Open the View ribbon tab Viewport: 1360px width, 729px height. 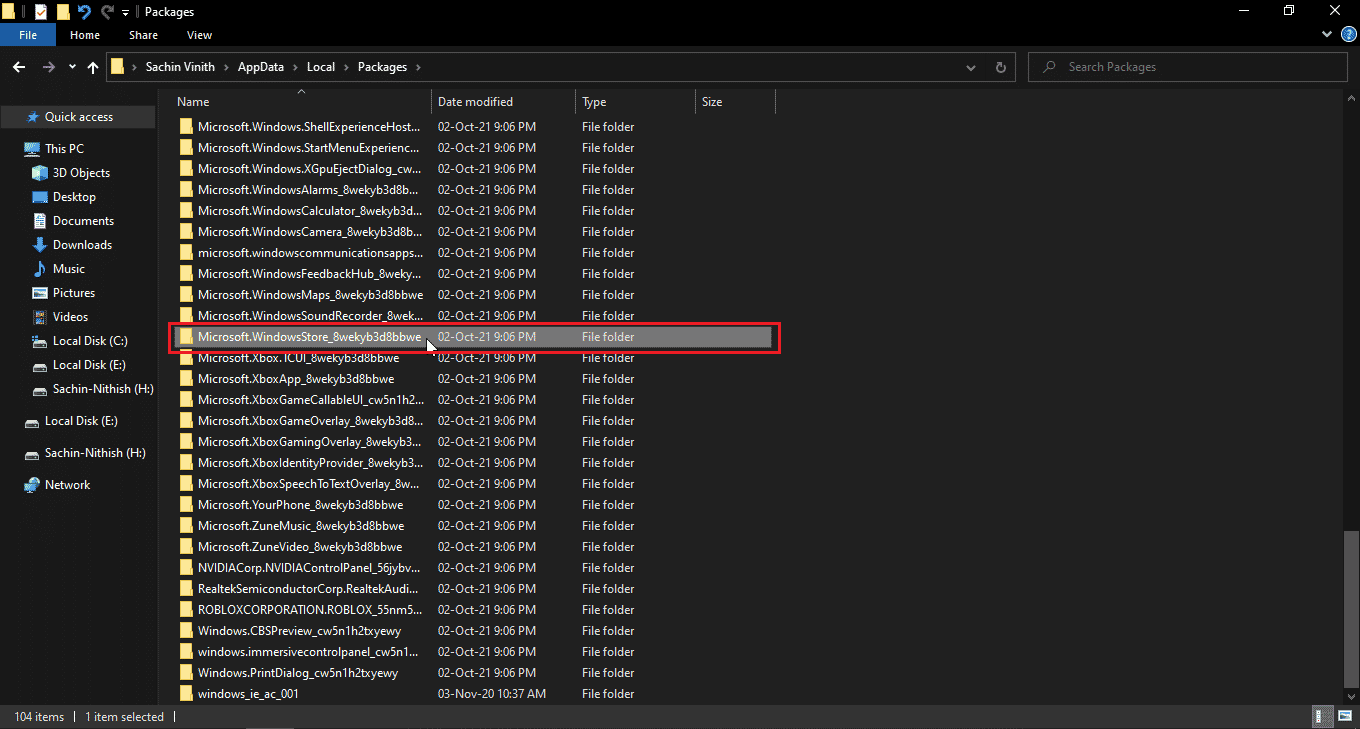coord(199,35)
